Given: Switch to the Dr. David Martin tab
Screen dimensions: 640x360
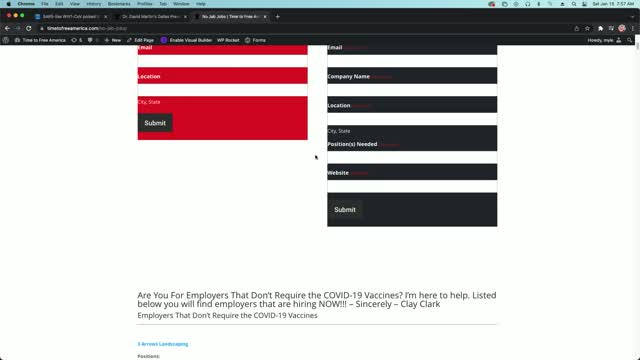Looking at the screenshot, I should [x=150, y=17].
